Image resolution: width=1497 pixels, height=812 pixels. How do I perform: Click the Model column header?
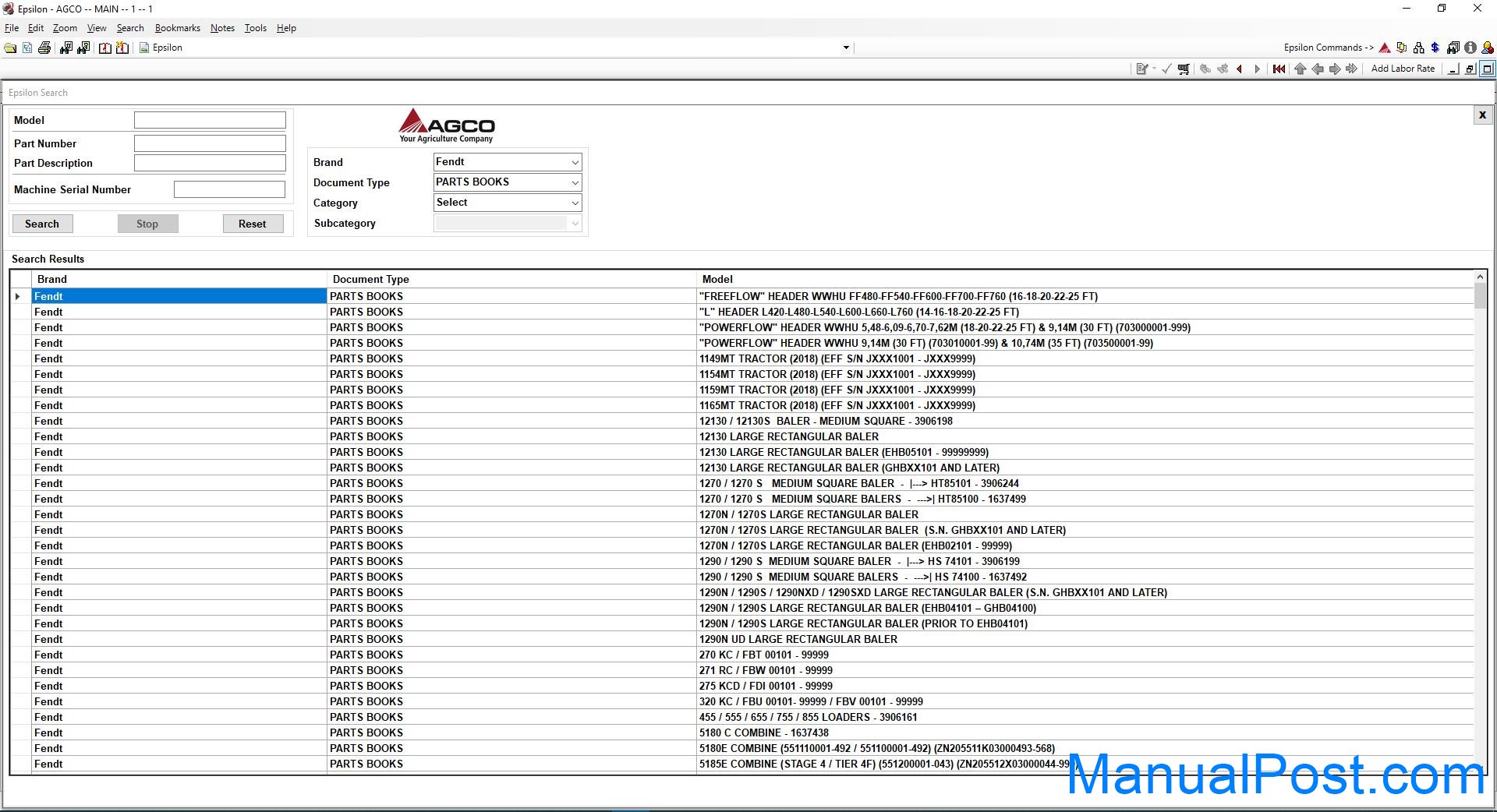coord(1085,279)
